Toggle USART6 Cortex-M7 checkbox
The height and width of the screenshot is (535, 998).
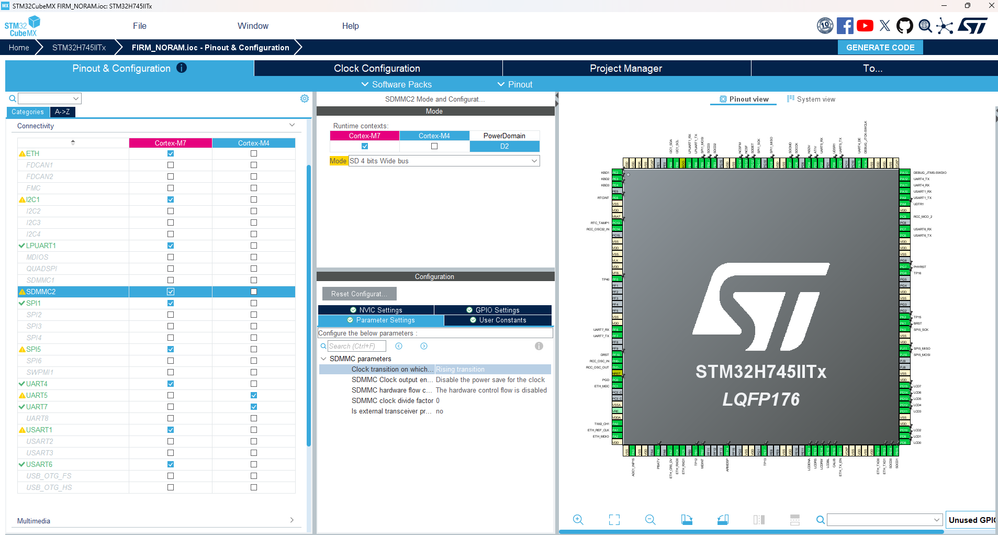pyautogui.click(x=171, y=464)
